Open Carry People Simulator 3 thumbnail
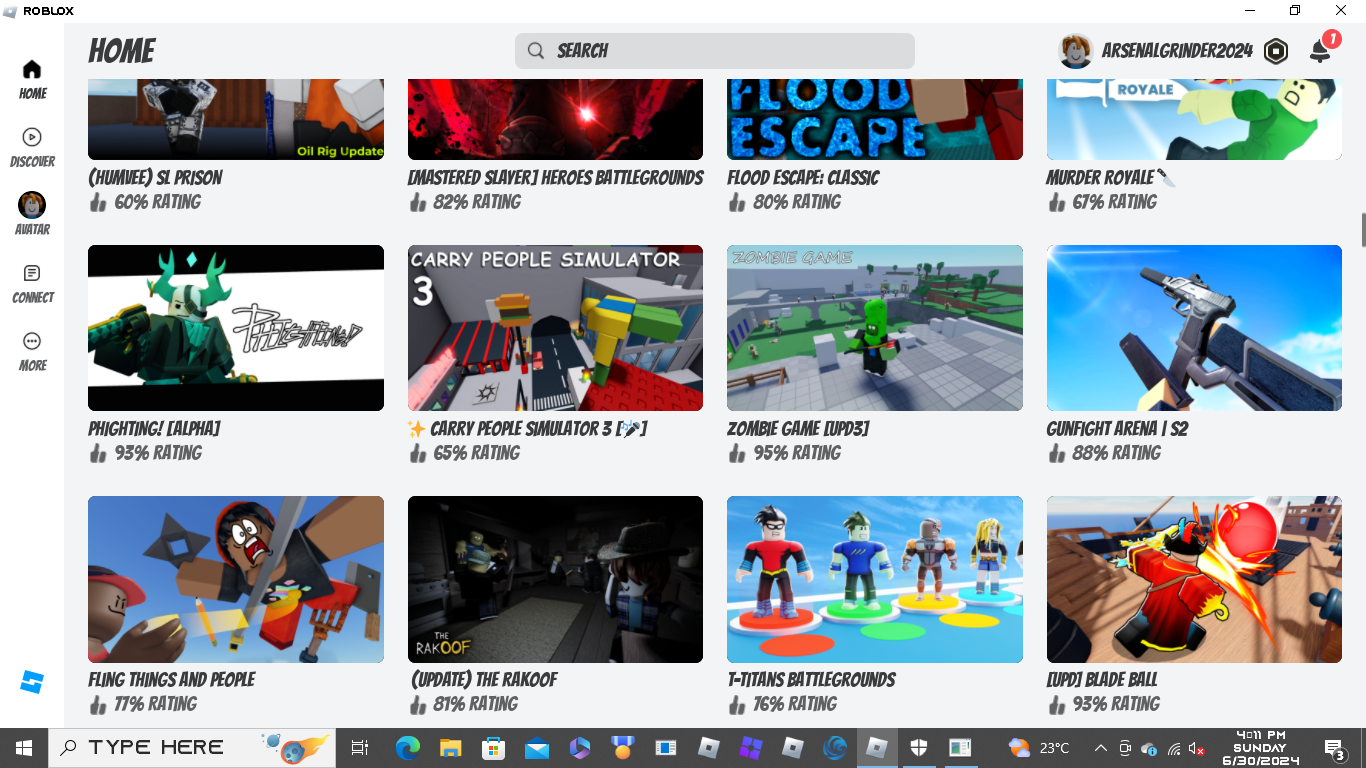Screen dimensions: 1366x768 pyautogui.click(x=555, y=328)
